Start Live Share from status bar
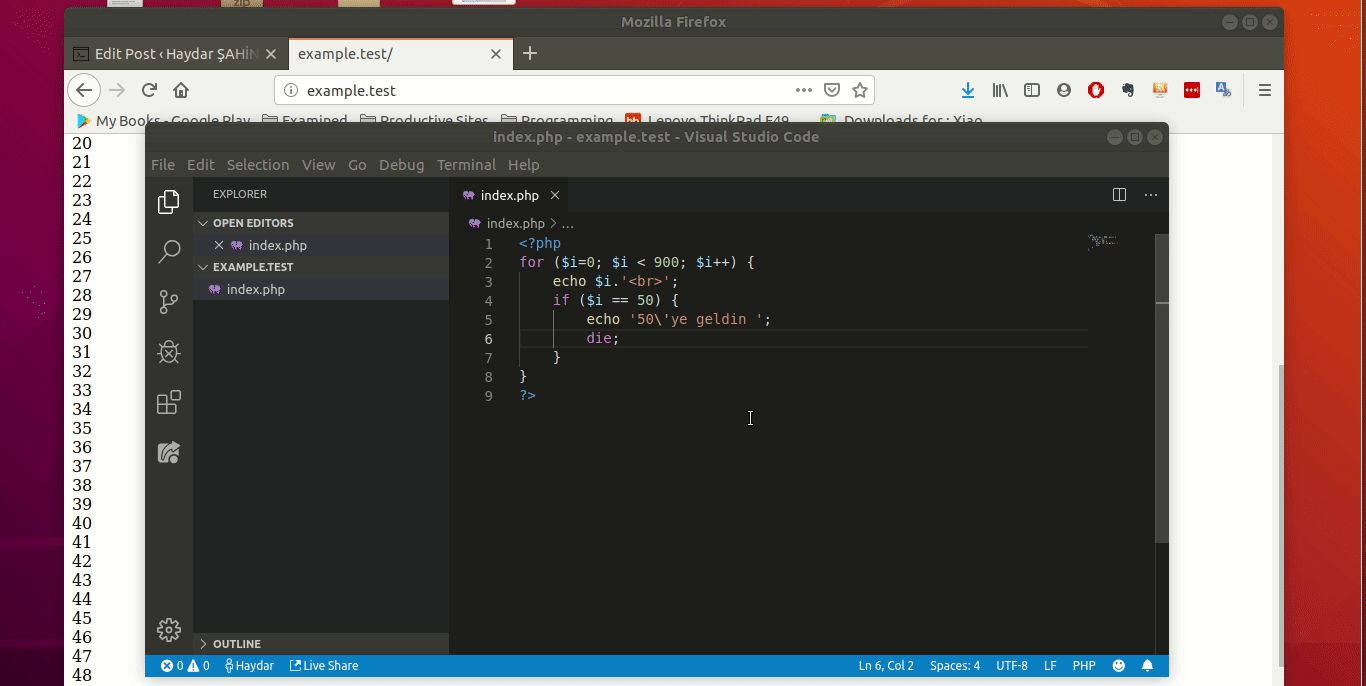The height and width of the screenshot is (686, 1366). pos(324,665)
